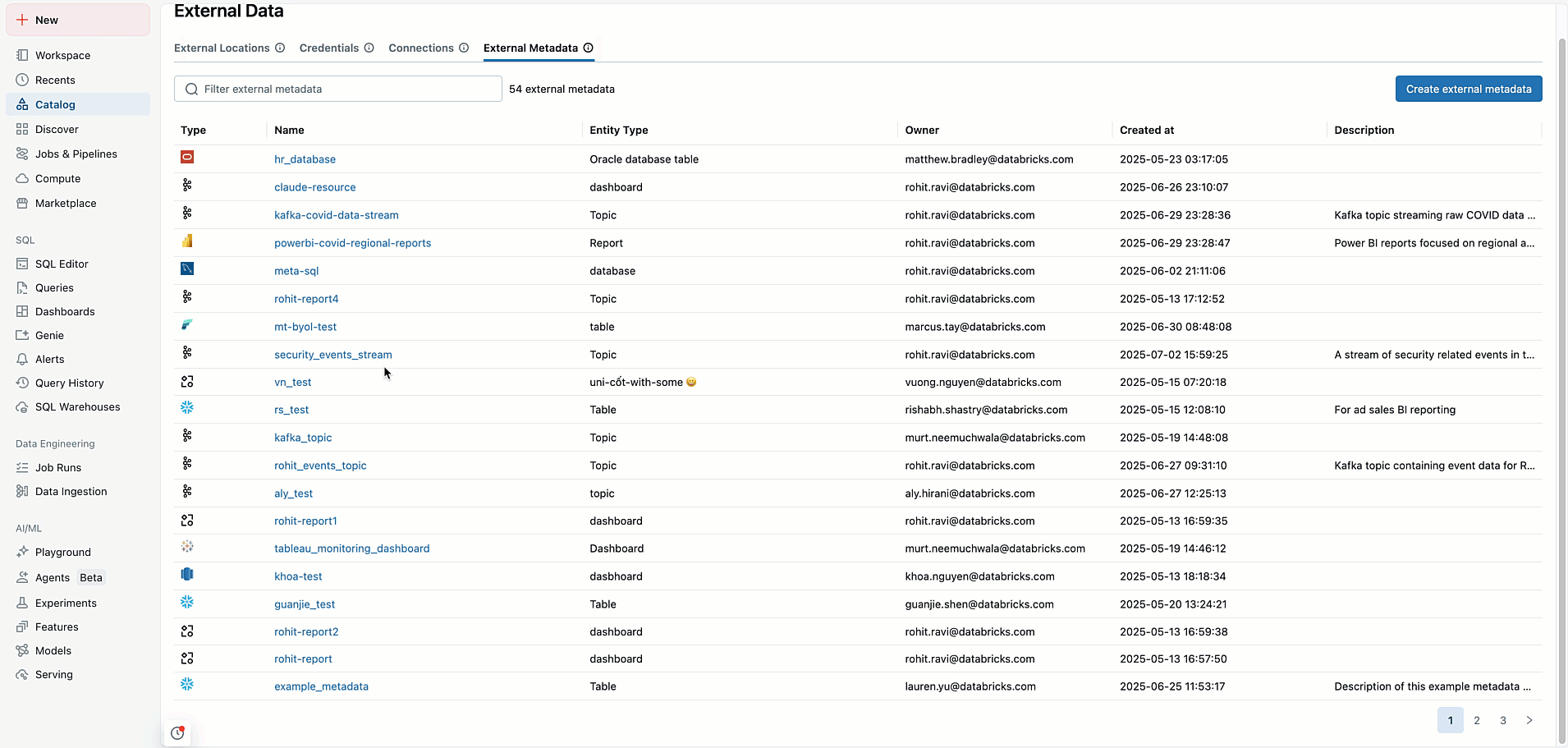The height and width of the screenshot is (748, 1568).
Task: Click info icon next to Credentials tab
Action: point(369,48)
